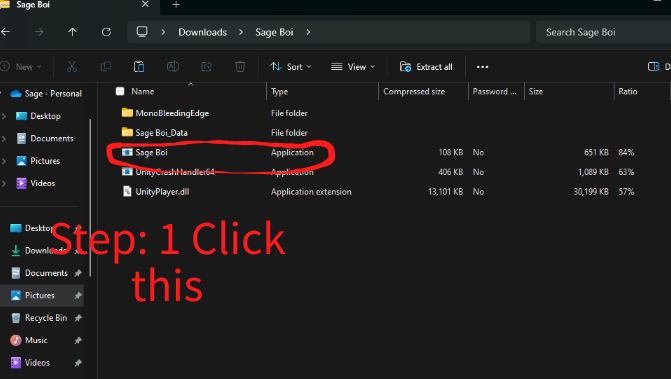Click the Share toolbar icon
Screen dimensions: 671x379
pos(206,66)
